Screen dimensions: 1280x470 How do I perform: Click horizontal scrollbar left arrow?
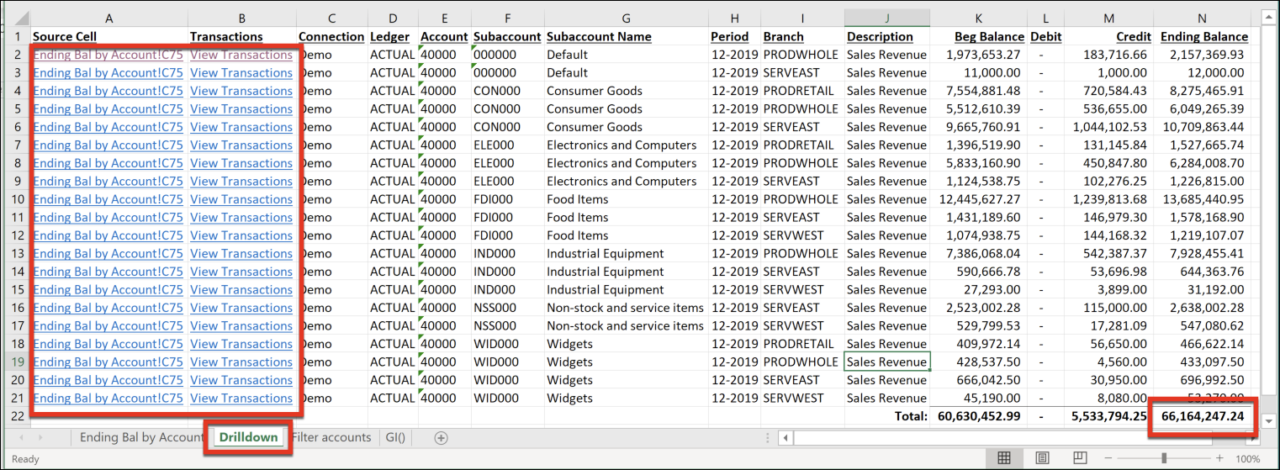pos(785,438)
